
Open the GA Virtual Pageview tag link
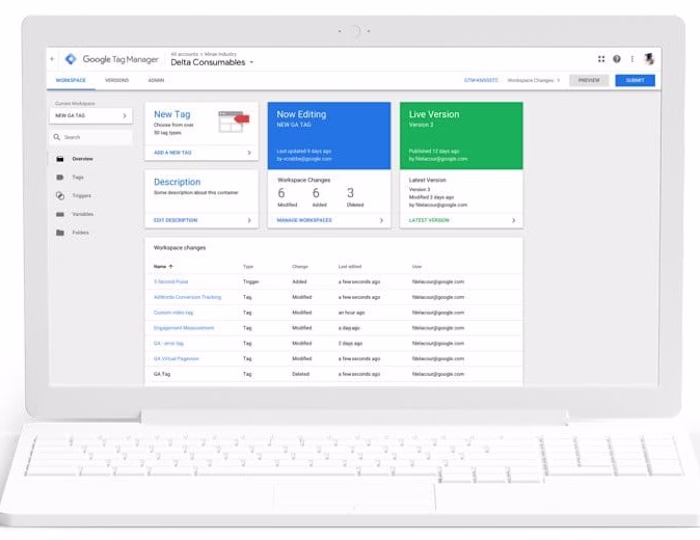(x=176, y=359)
